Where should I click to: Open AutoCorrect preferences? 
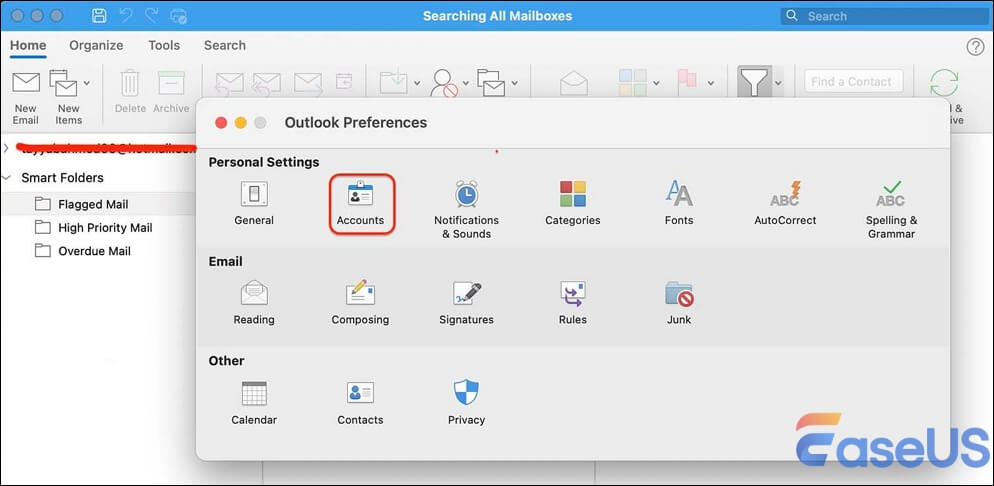pos(785,203)
